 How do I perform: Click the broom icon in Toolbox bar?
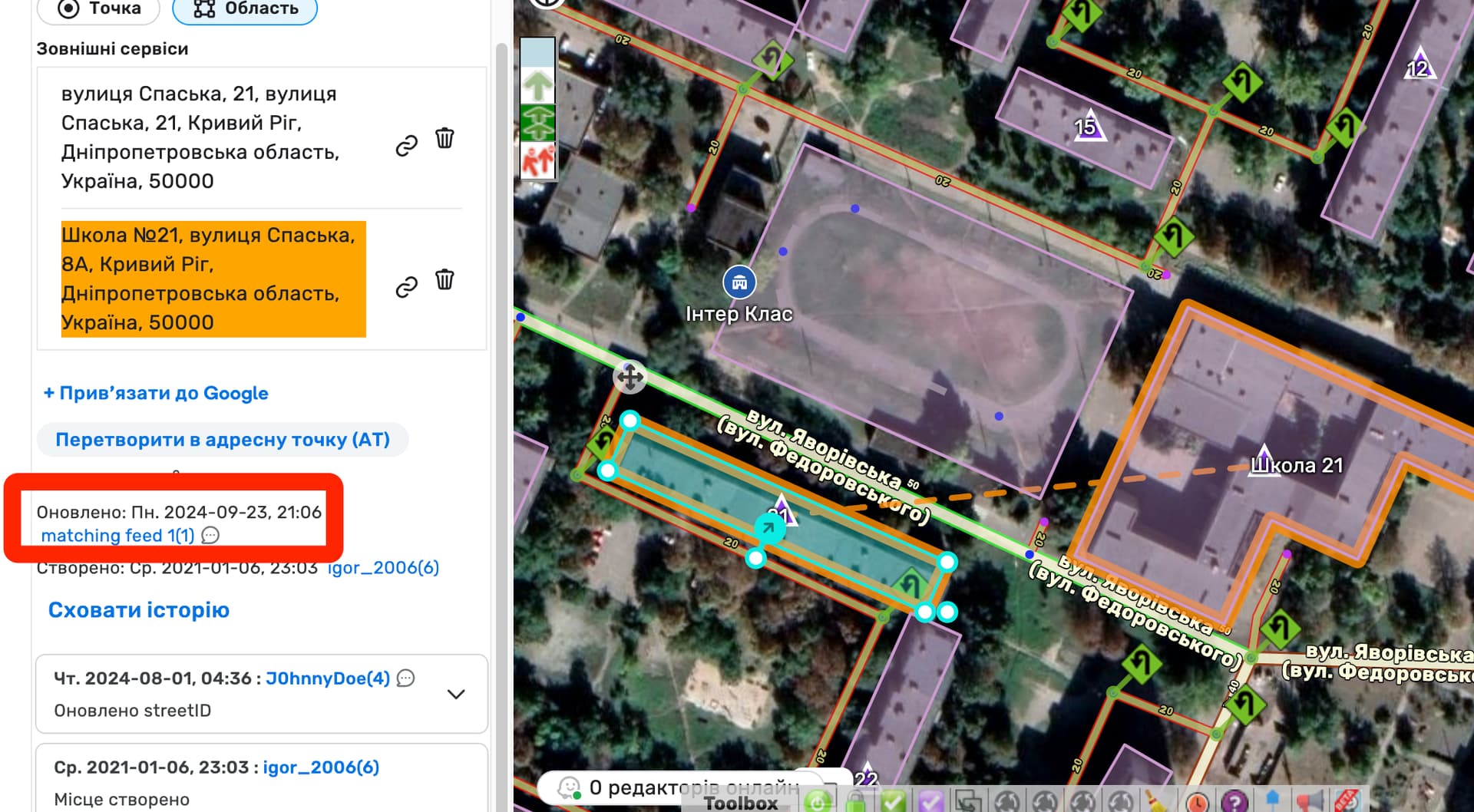(x=1156, y=802)
